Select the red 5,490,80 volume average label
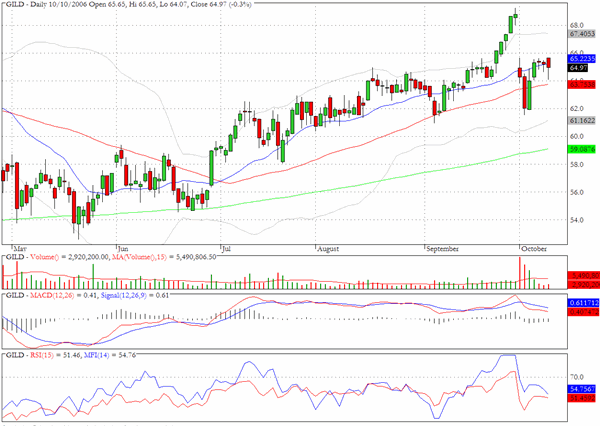The image size is (600, 426). (x=584, y=276)
